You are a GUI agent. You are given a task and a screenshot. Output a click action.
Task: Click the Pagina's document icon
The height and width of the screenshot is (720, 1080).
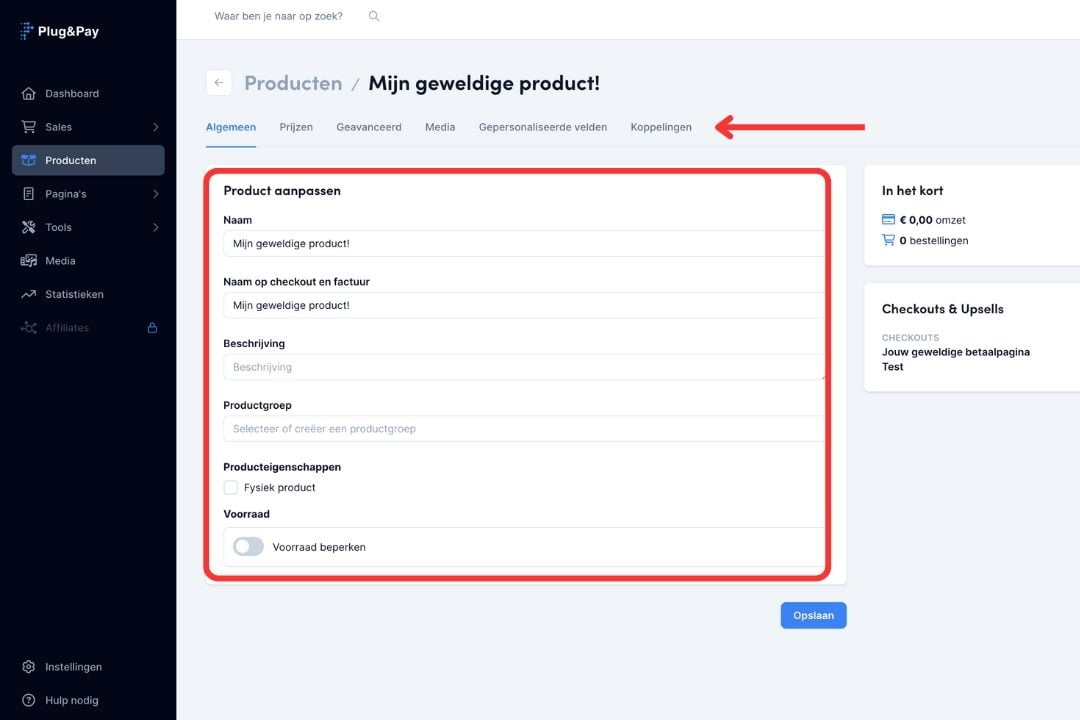coord(28,194)
